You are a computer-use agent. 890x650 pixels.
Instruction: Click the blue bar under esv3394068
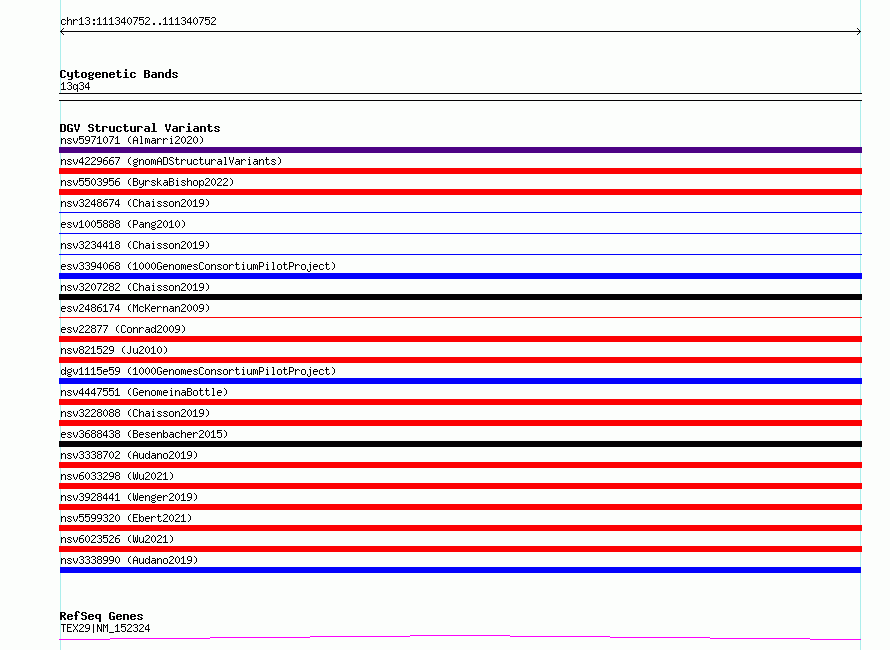460,276
